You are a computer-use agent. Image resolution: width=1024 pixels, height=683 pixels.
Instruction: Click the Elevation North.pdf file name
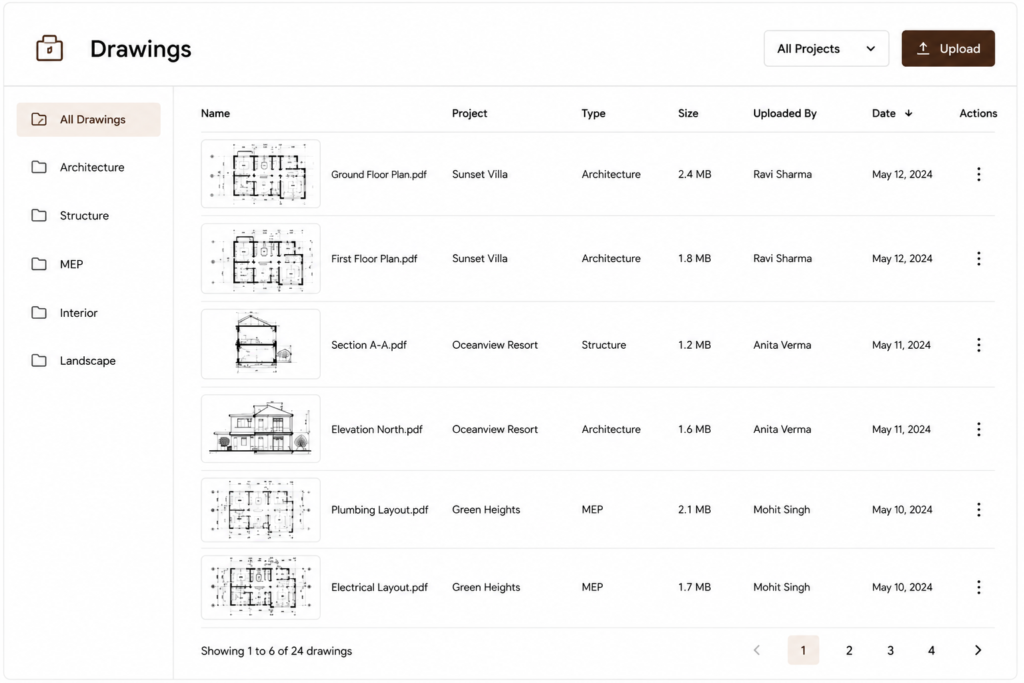(377, 429)
